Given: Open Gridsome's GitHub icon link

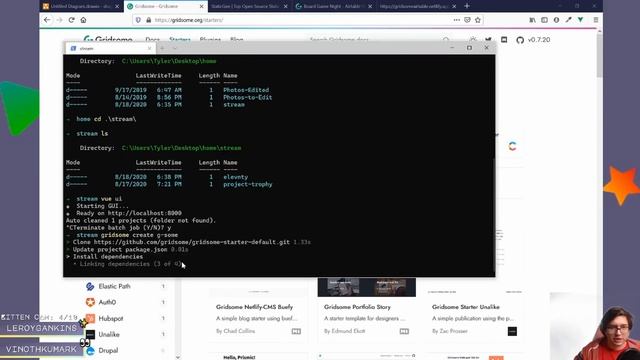Looking at the screenshot, I should tap(520, 40).
